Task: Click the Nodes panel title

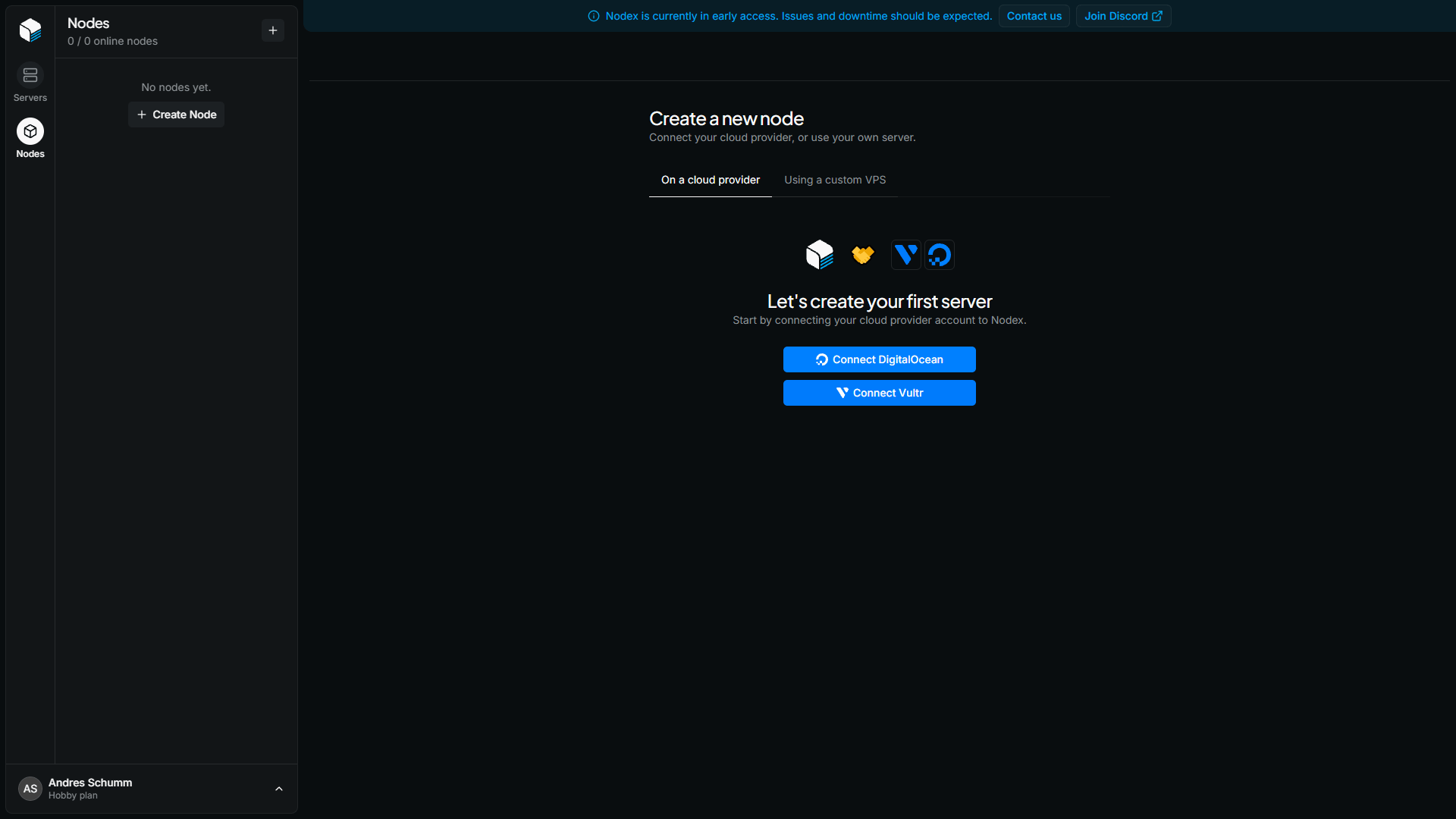Action: (x=88, y=24)
